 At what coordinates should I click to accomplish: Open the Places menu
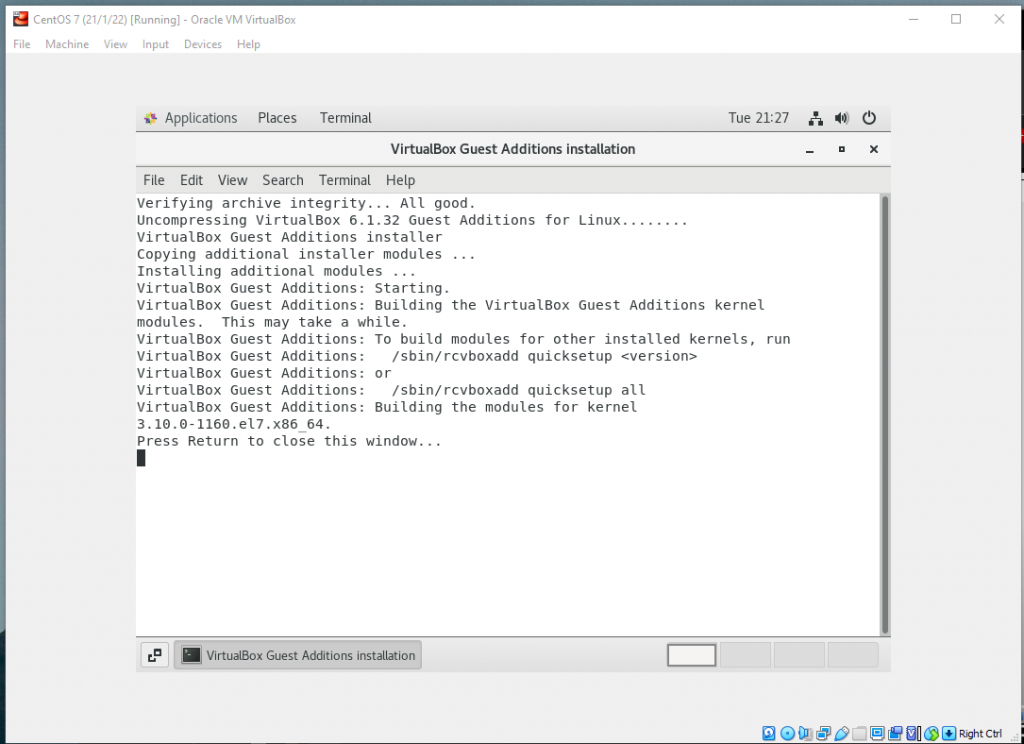pyautogui.click(x=277, y=118)
